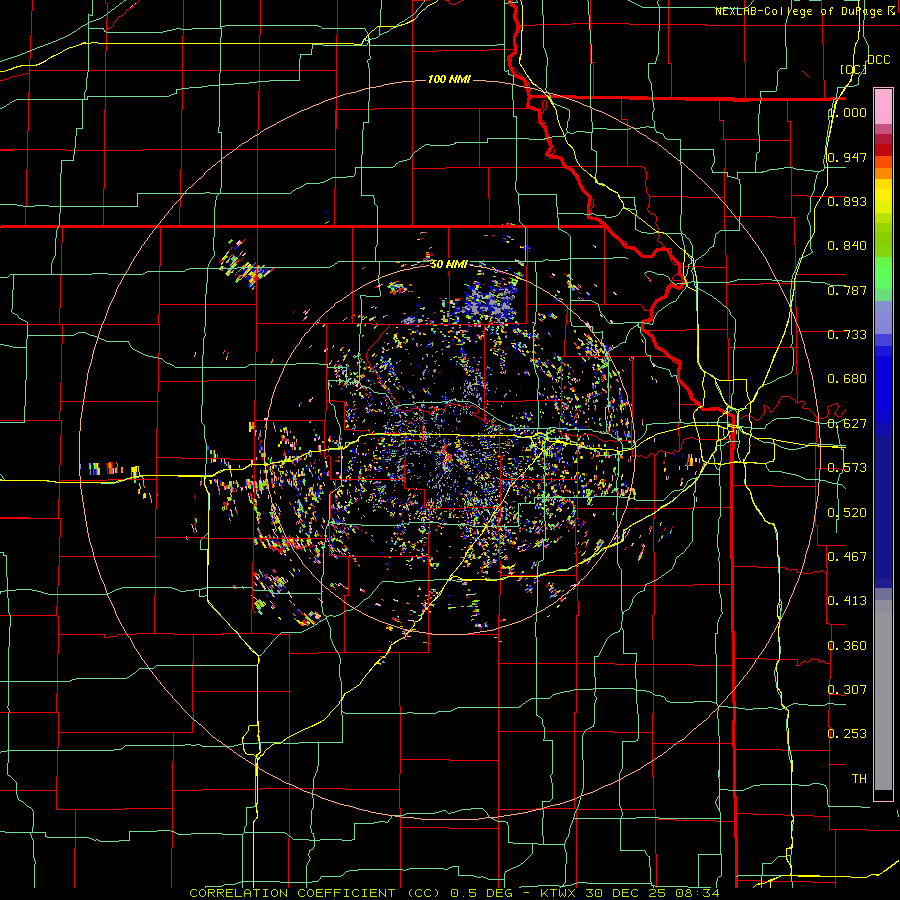Click the 0.893 scale value
Viewport: 900px width, 900px height.
(x=847, y=201)
